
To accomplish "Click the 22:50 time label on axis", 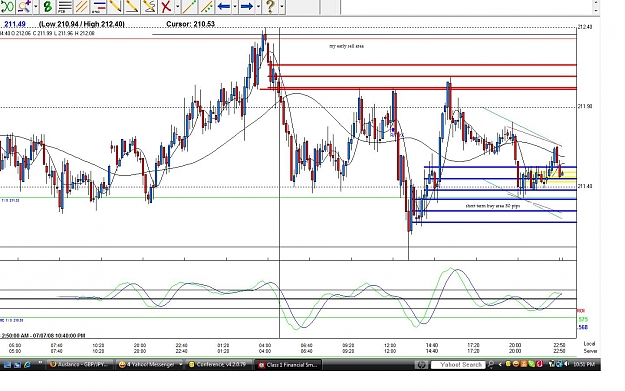I will tap(559, 345).
